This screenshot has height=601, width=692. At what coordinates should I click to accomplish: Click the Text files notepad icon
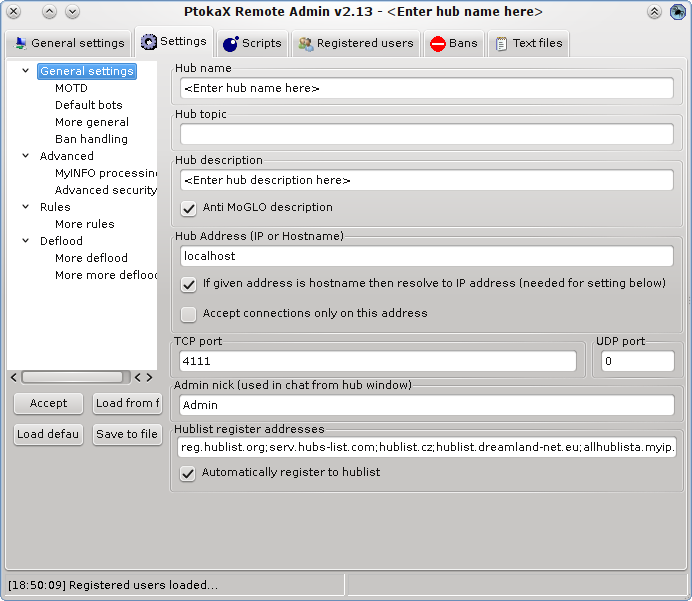point(501,44)
